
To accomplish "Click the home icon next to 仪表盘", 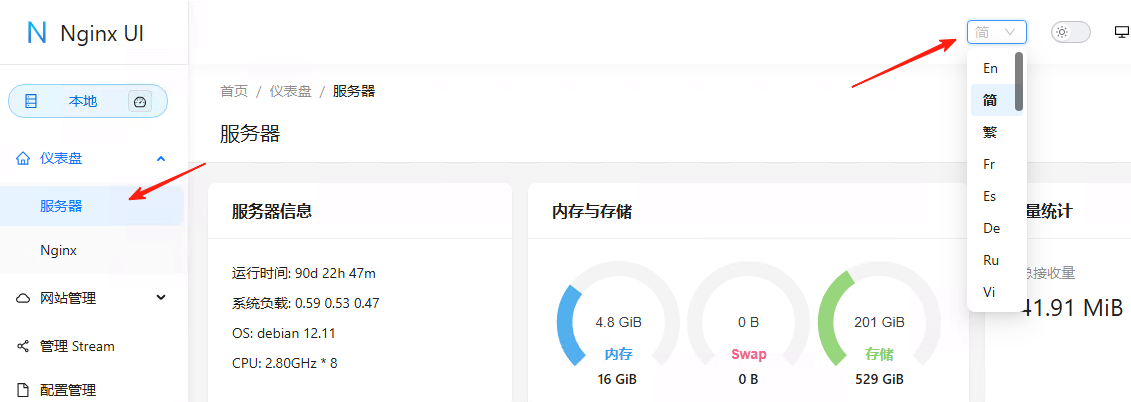I will click(x=23, y=158).
